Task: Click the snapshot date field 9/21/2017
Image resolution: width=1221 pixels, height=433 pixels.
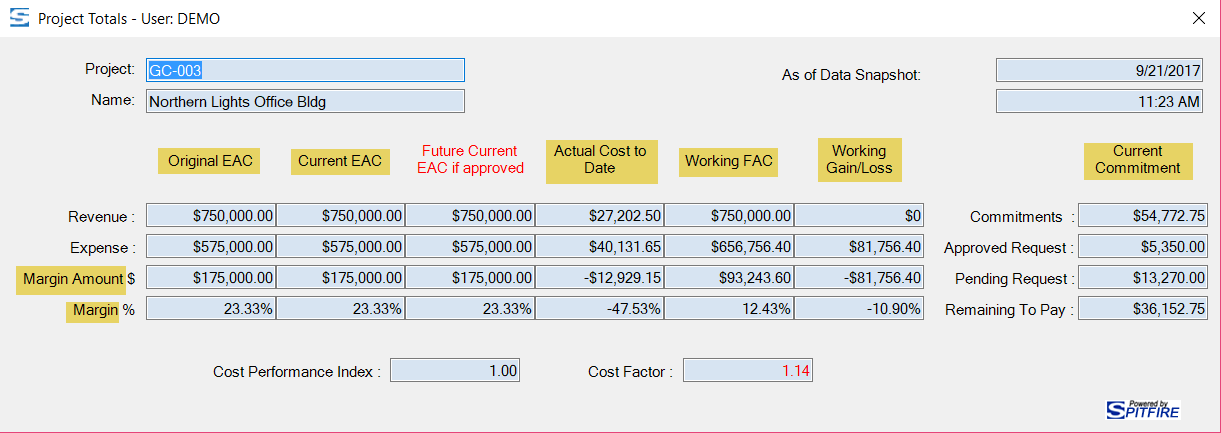Action: point(1099,70)
